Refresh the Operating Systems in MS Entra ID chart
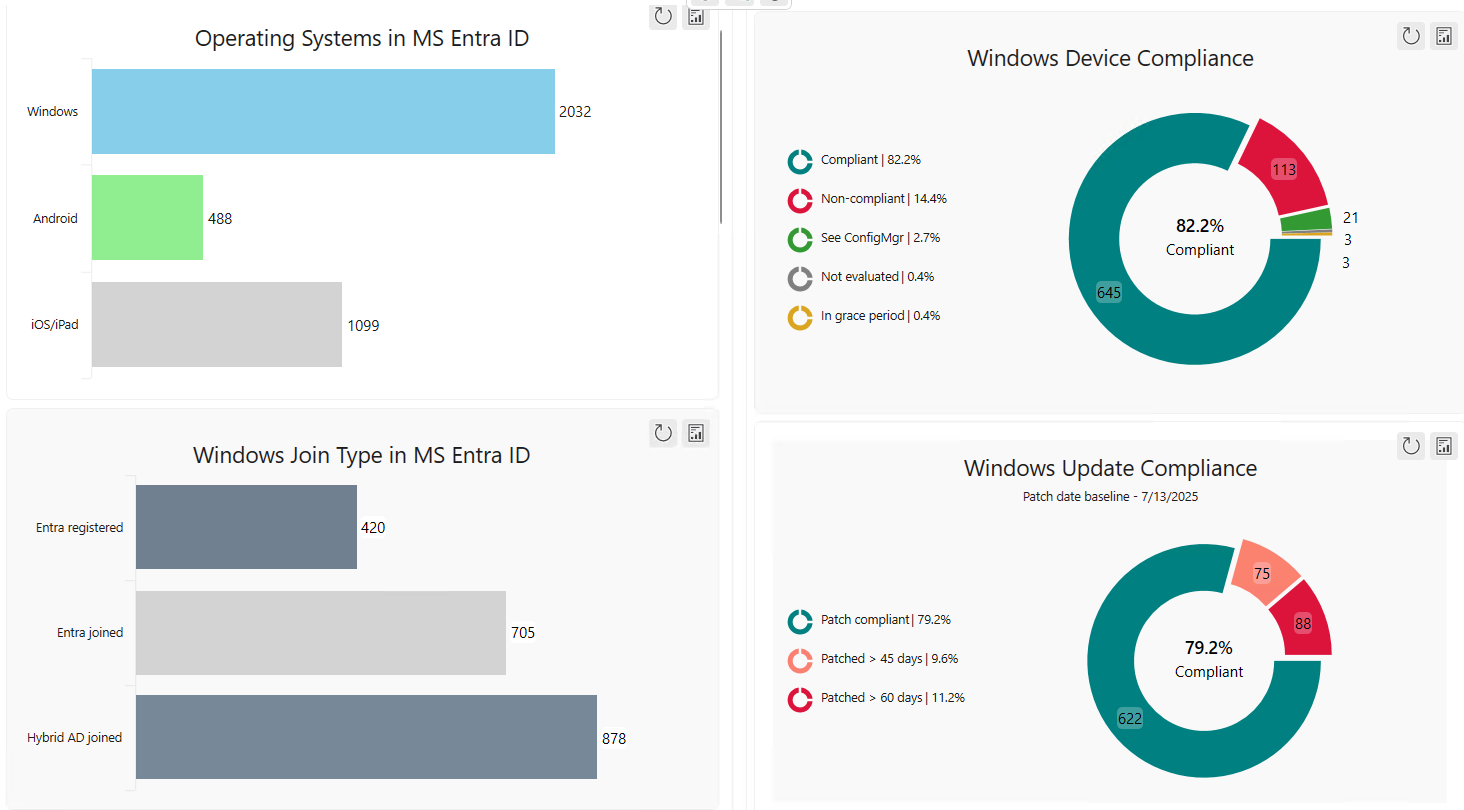 pos(662,17)
